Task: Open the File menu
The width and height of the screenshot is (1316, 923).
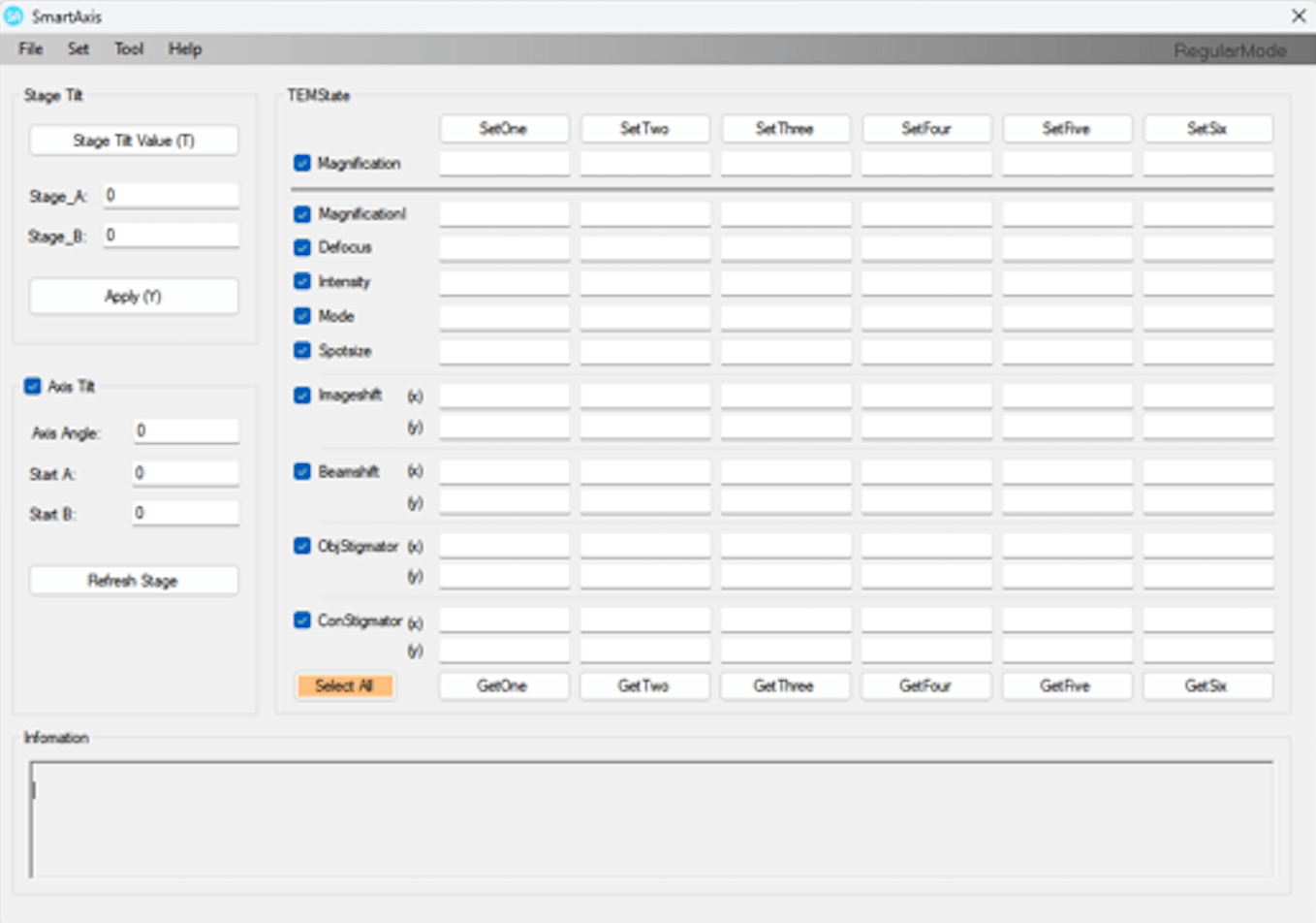Action: (x=31, y=49)
